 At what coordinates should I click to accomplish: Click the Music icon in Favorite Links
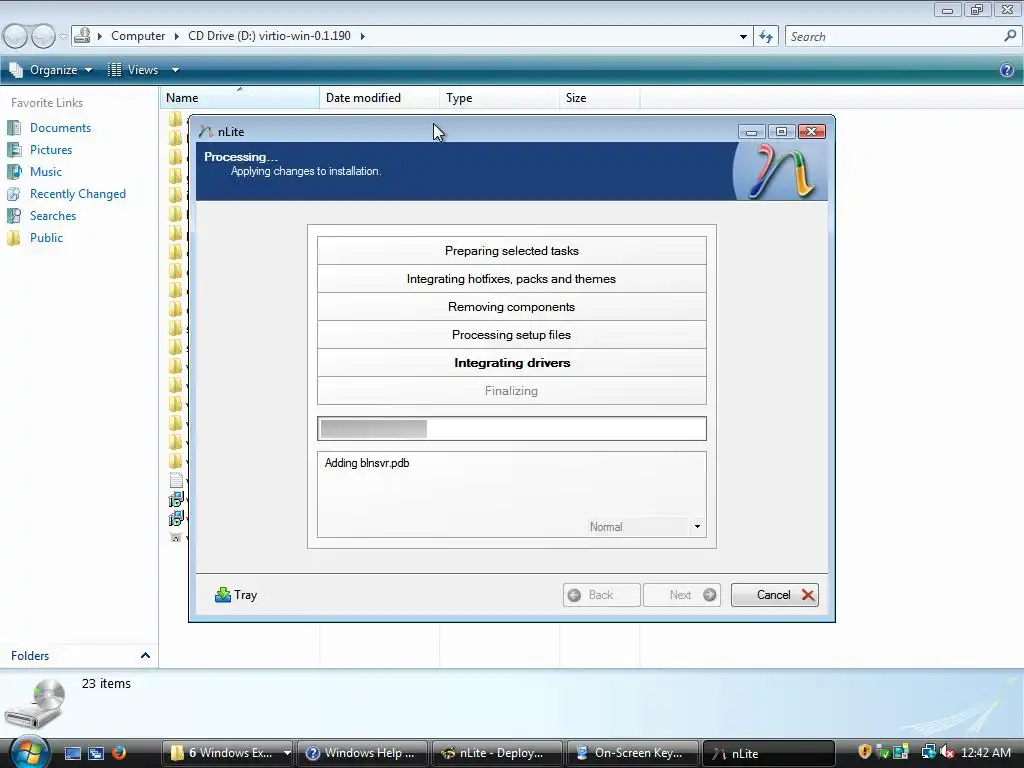tap(14, 172)
